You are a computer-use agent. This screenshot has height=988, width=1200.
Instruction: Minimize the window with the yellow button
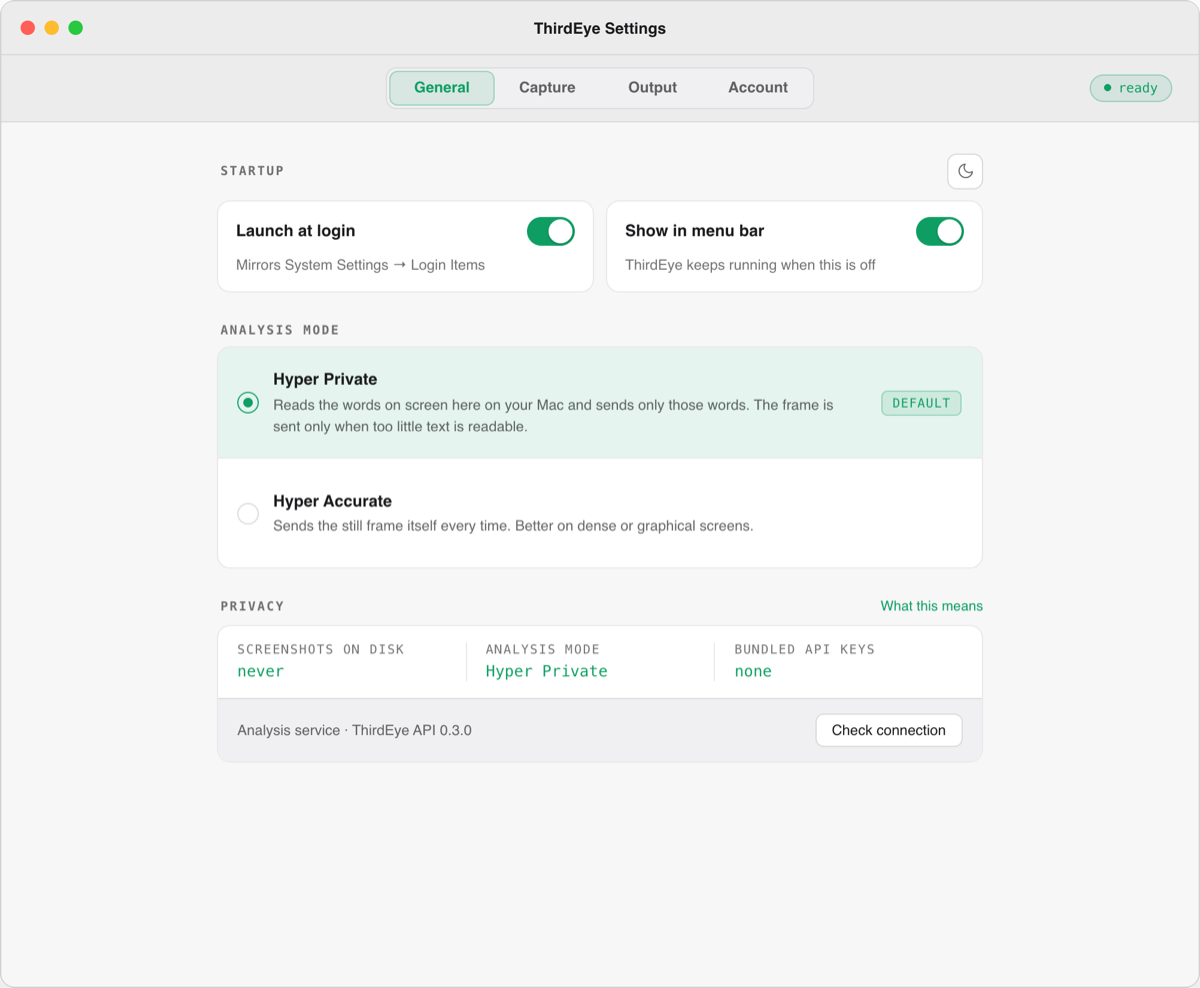pos(52,28)
